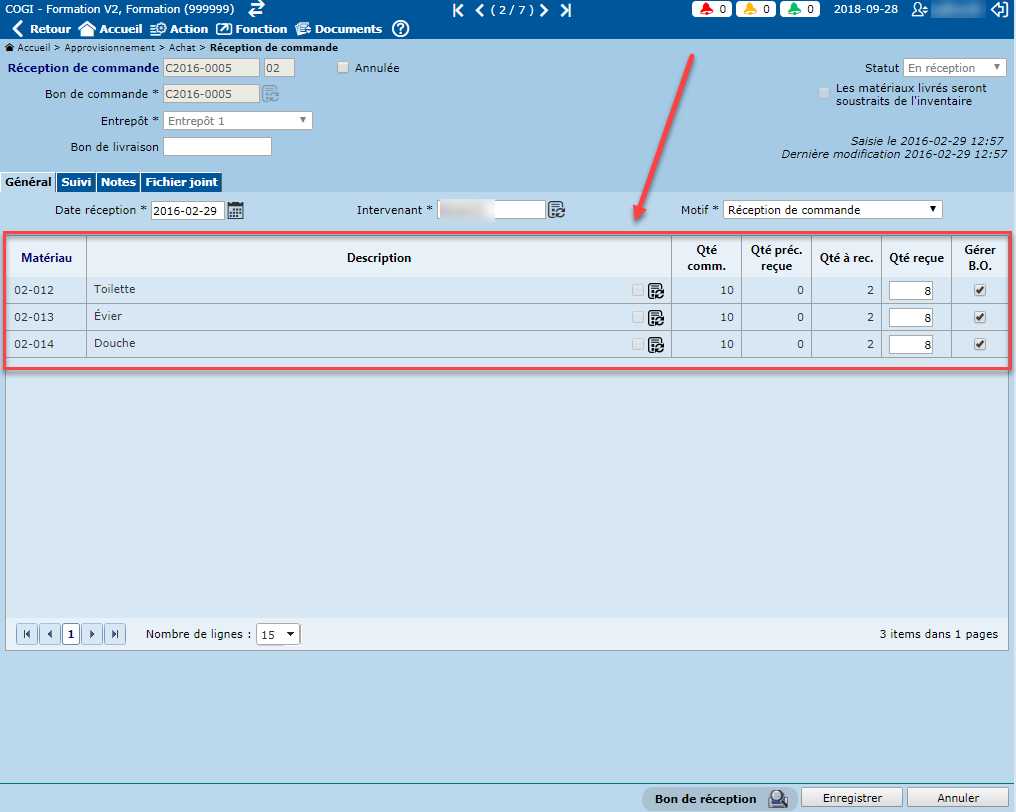Click the lookup icon next to Intervenant field
1016x812 pixels.
coord(557,210)
